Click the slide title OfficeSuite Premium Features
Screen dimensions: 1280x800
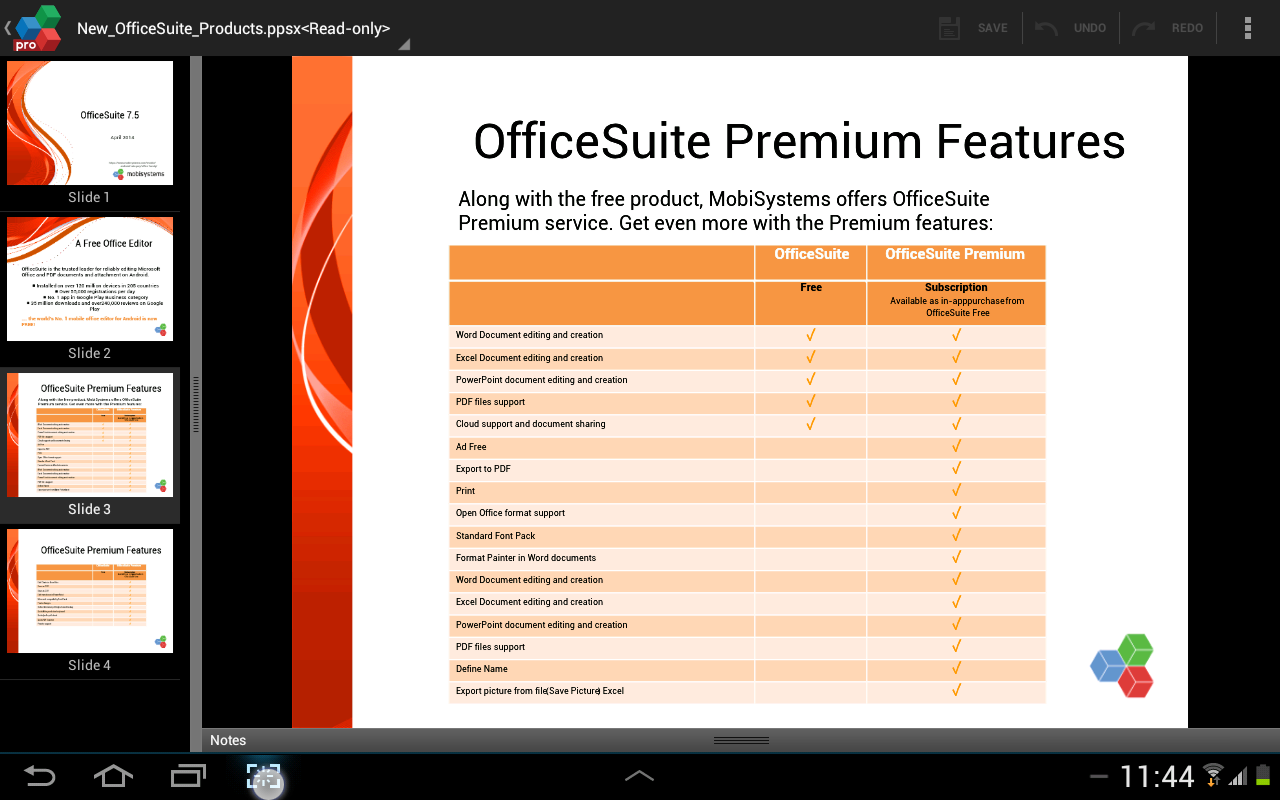799,141
